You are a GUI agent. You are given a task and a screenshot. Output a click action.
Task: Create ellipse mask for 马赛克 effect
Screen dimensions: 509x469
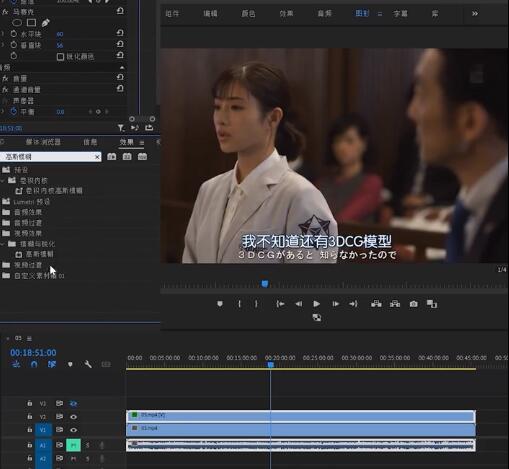coord(17,23)
